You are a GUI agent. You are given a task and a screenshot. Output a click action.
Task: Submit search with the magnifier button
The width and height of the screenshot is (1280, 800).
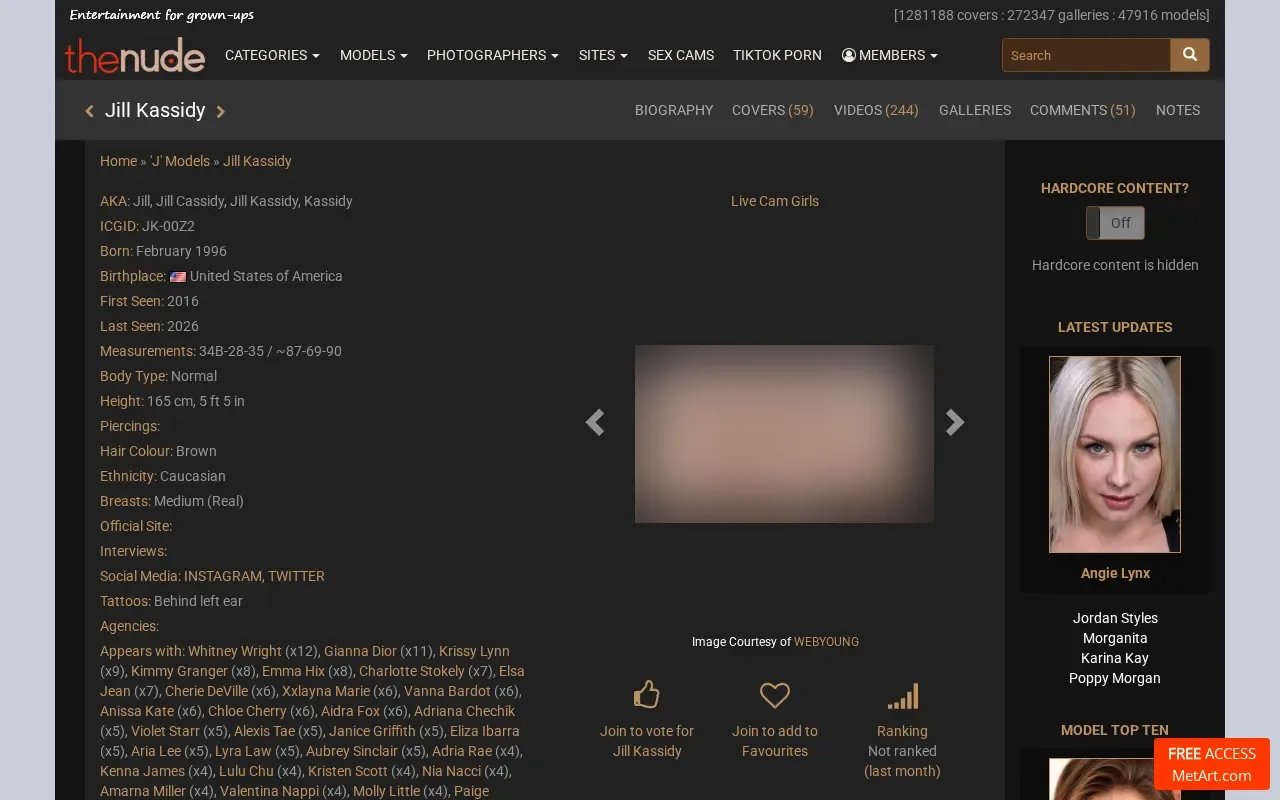tap(1190, 55)
